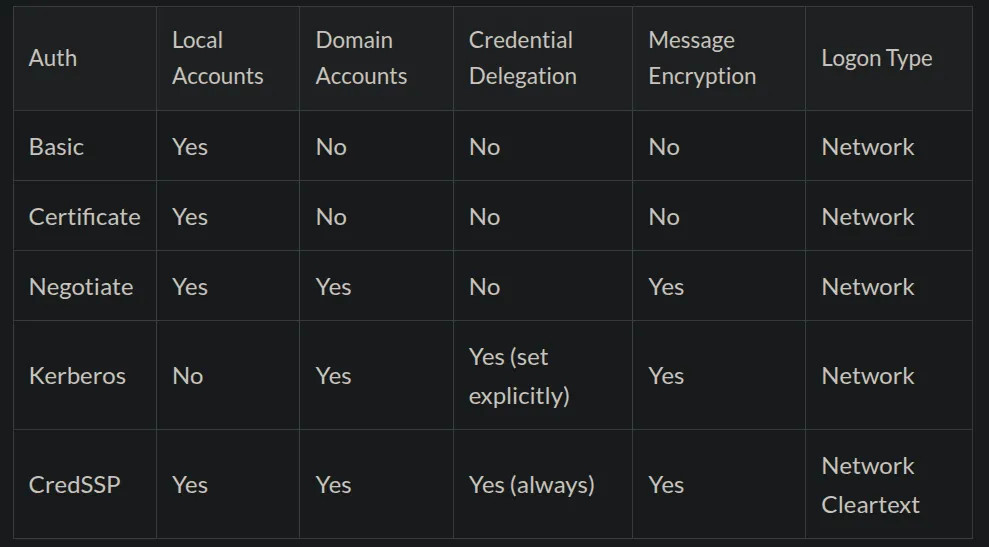Viewport: 989px width, 547px height.
Task: Click the 'Network Cleartext' logon type cell
Action: pyautogui.click(x=889, y=485)
